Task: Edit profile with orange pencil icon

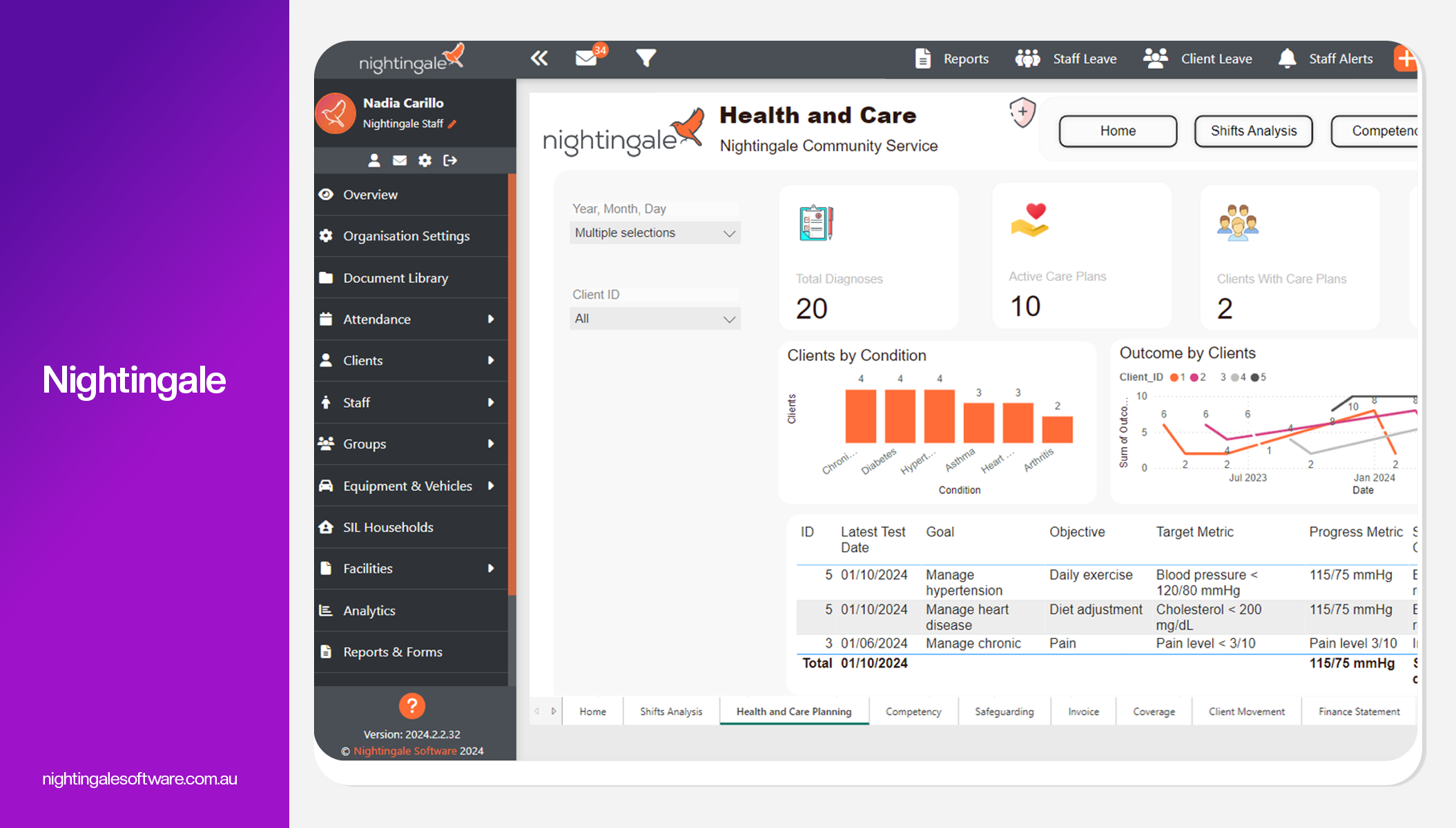Action: coord(452,124)
